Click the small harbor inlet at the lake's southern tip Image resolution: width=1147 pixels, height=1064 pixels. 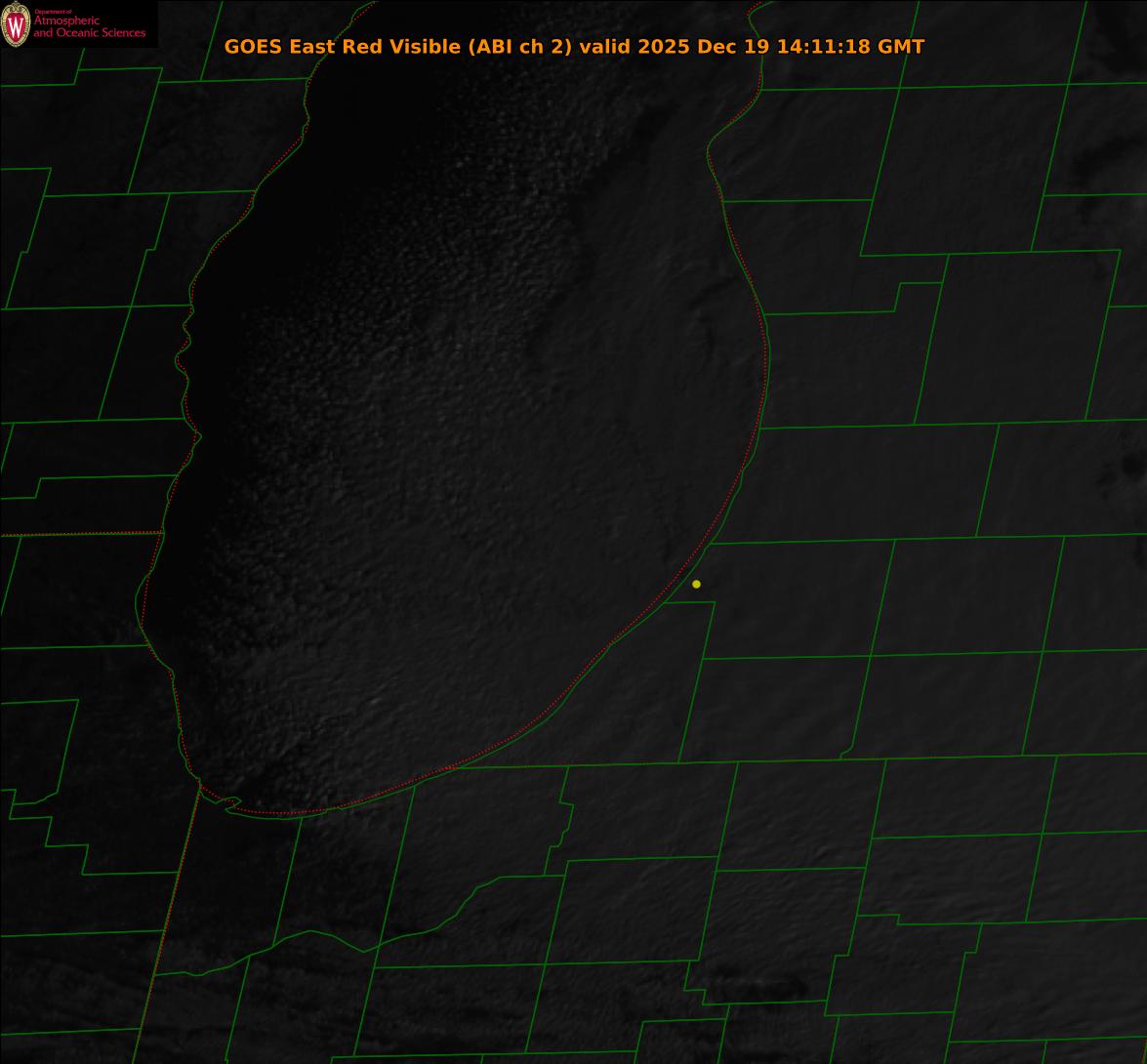click(230, 804)
